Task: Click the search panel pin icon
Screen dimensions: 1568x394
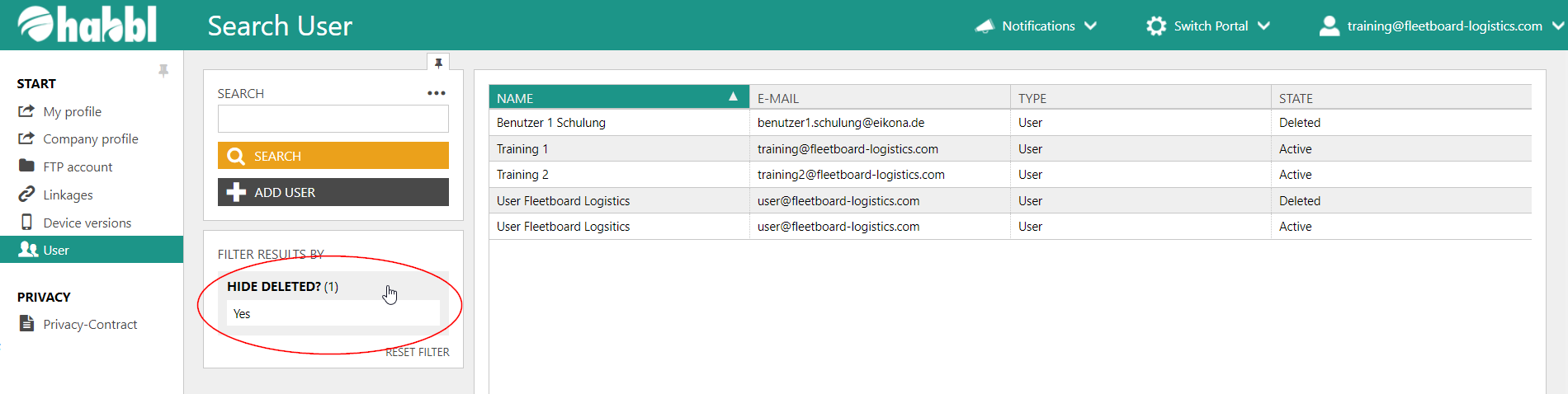Action: click(x=438, y=63)
